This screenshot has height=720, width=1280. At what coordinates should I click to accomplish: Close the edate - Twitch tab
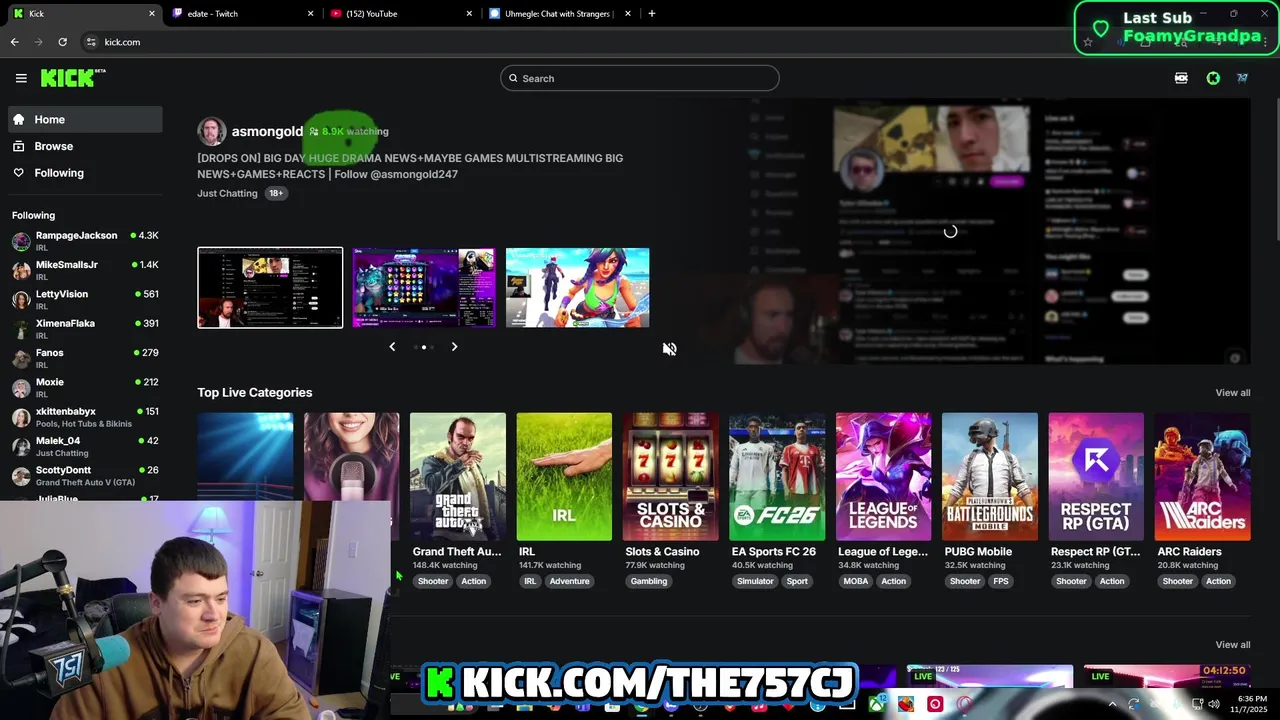coord(310,14)
